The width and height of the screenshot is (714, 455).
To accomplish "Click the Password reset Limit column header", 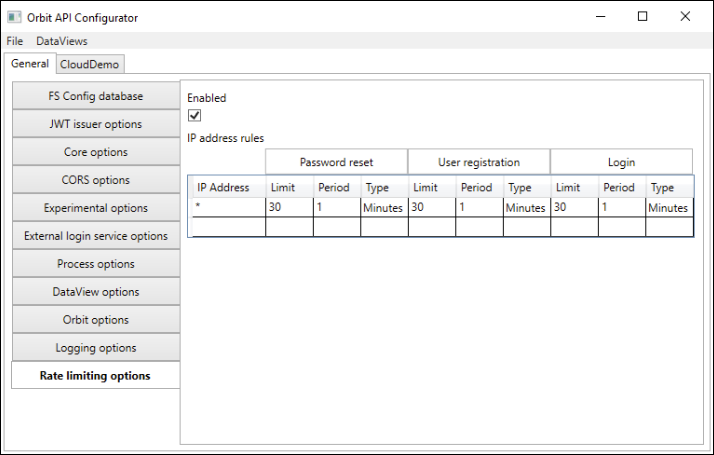I will click(x=290, y=187).
